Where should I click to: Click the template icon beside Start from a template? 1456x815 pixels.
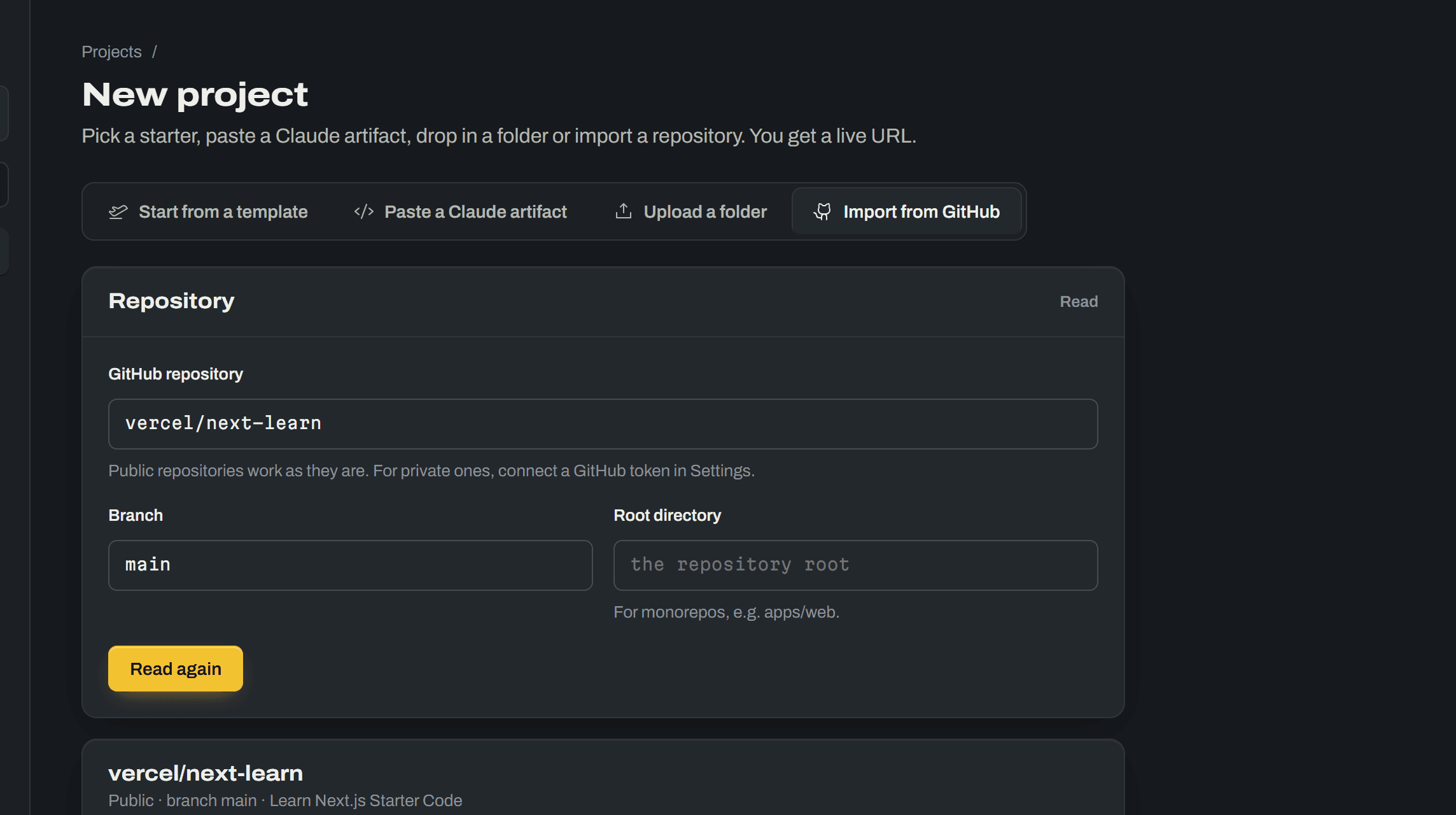click(118, 212)
